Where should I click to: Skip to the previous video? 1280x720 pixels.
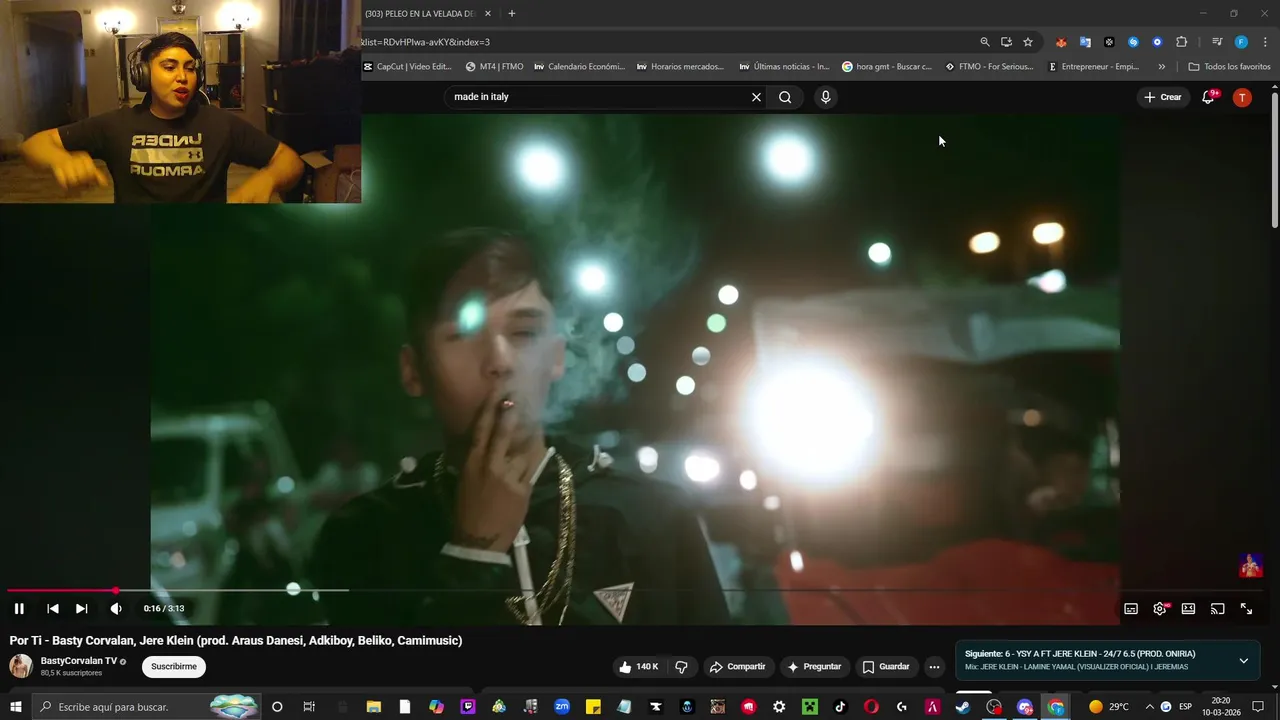(53, 608)
